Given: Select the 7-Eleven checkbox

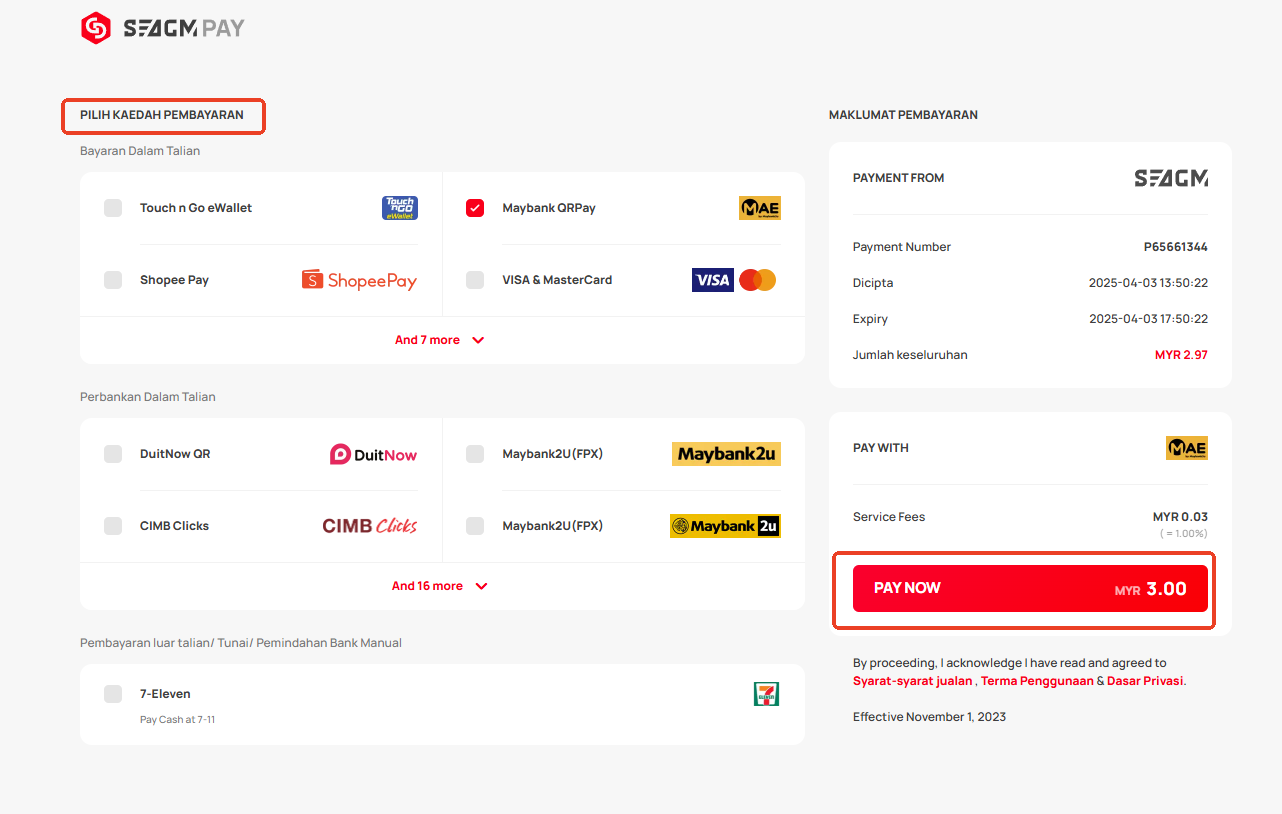Looking at the screenshot, I should (113, 694).
